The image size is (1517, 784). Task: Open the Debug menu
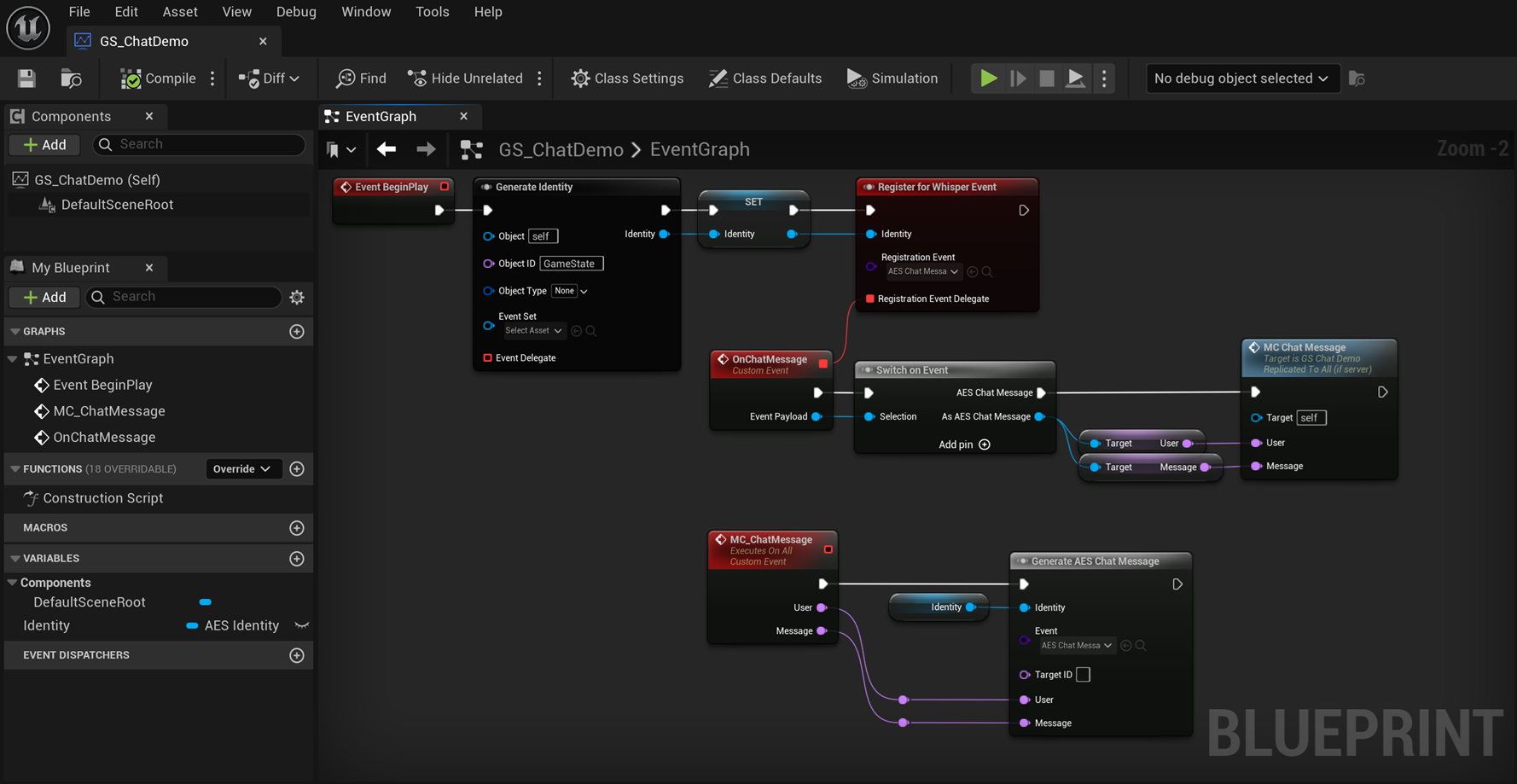[x=296, y=12]
